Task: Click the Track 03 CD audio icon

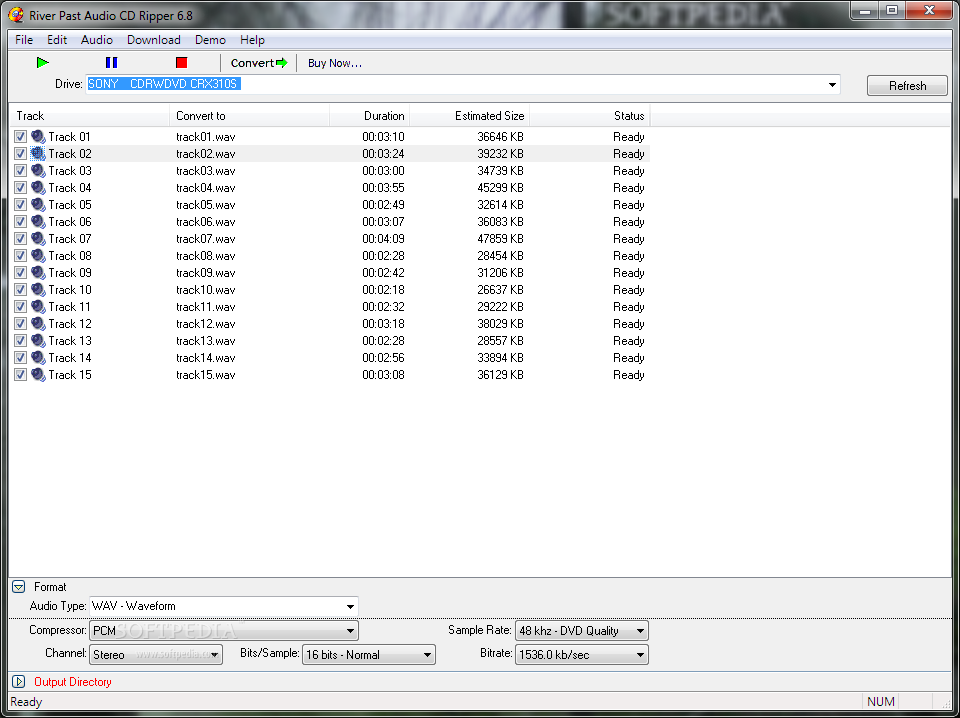Action: [38, 171]
